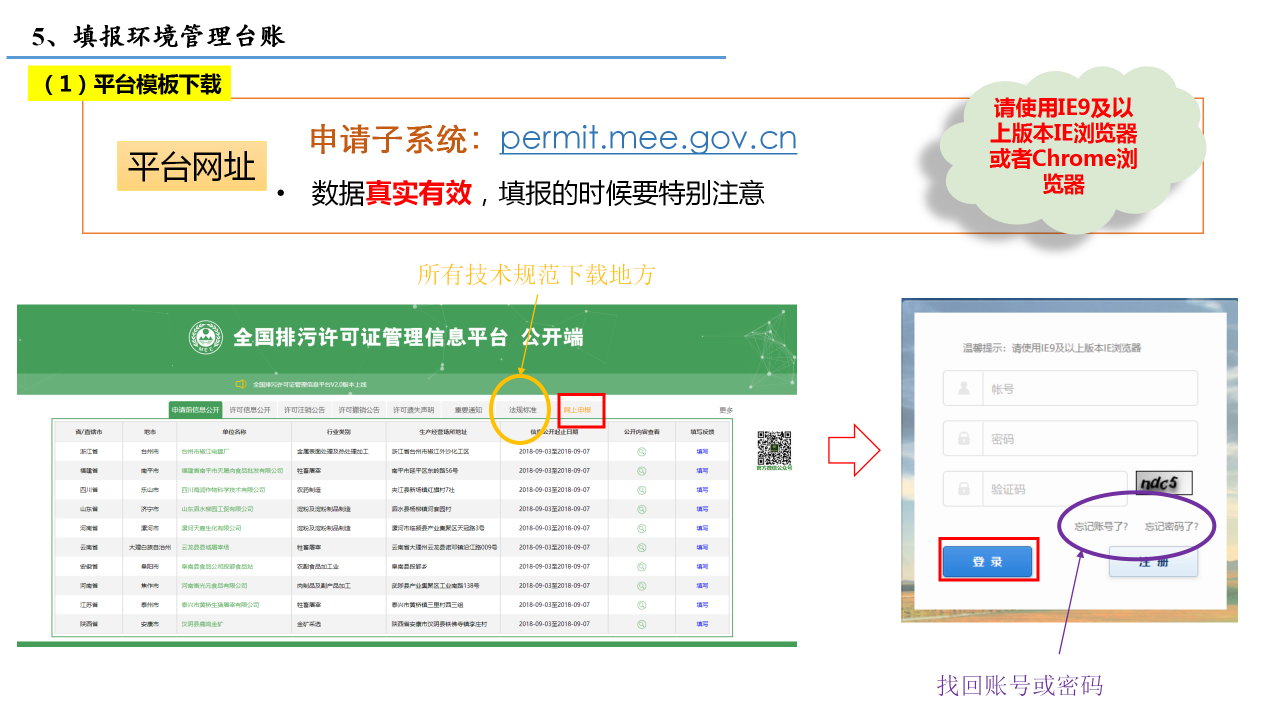
Task: Open the permit.mee.gov.cn hyperlink
Action: coord(648,138)
